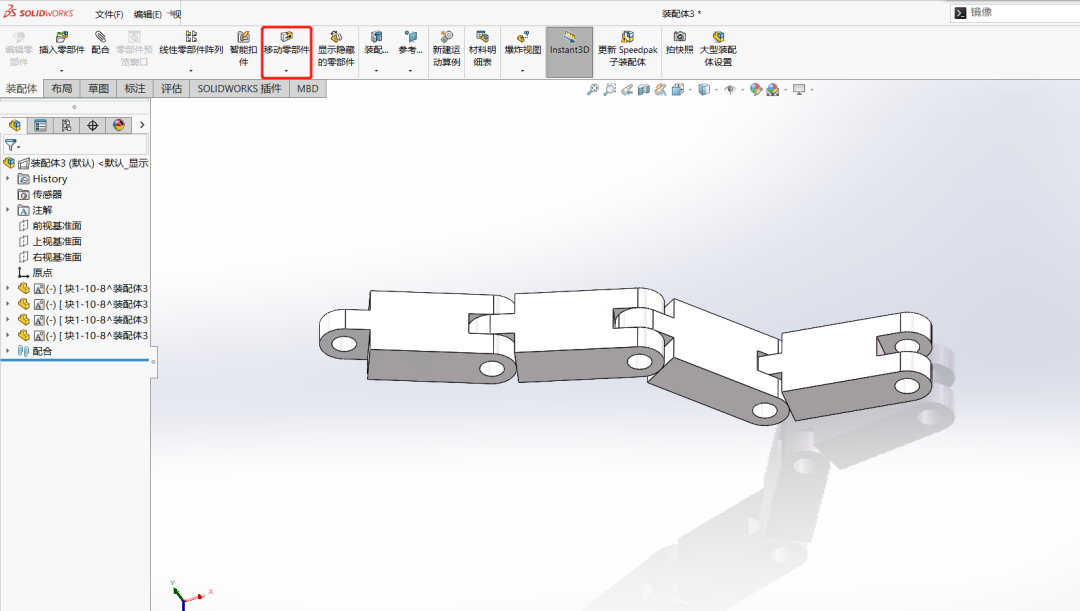The image size is (1080, 611).
Task: Open the DisplayManager color ball tab
Action: [x=119, y=125]
